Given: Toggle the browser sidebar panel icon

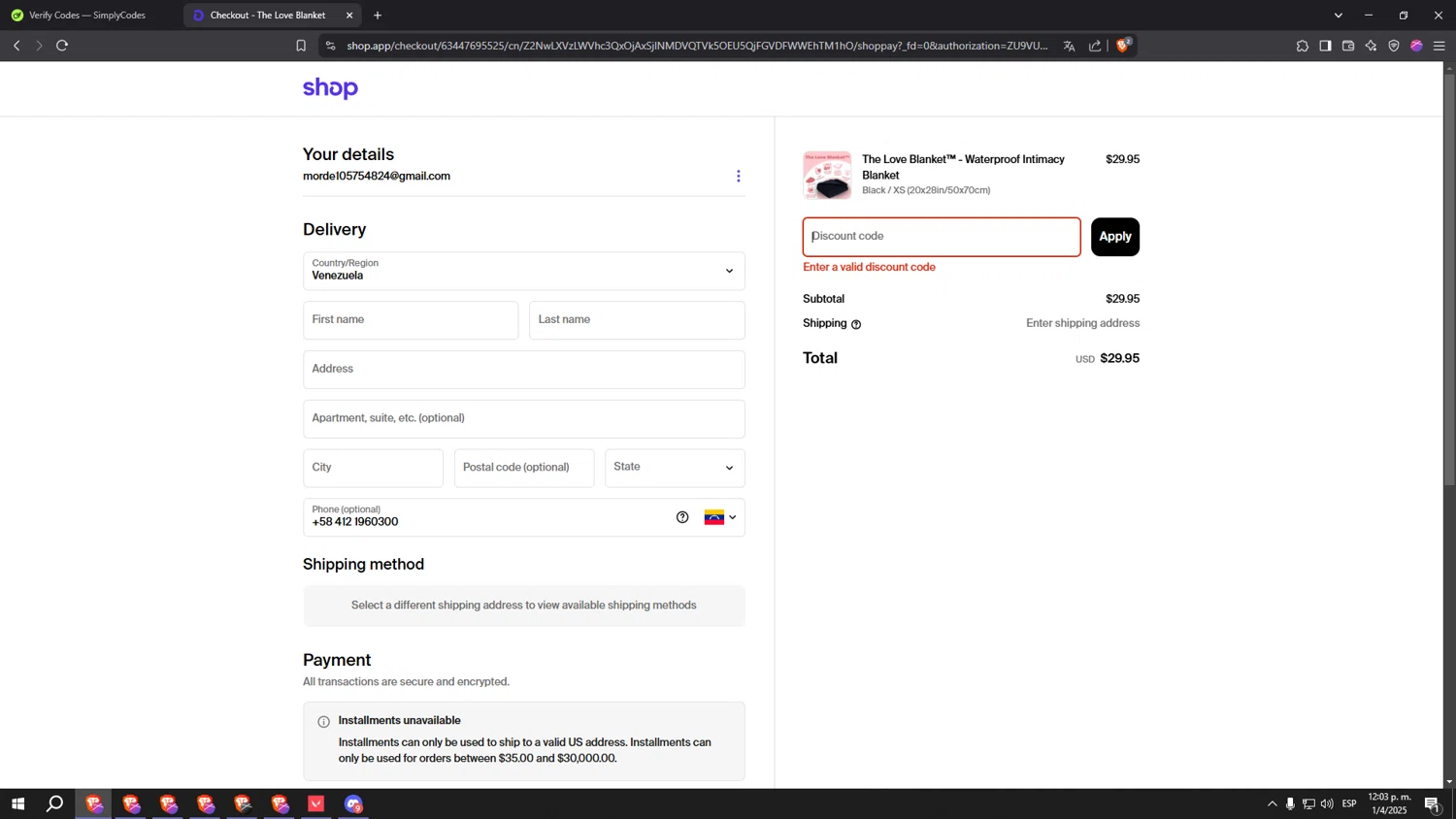Looking at the screenshot, I should point(1325,46).
